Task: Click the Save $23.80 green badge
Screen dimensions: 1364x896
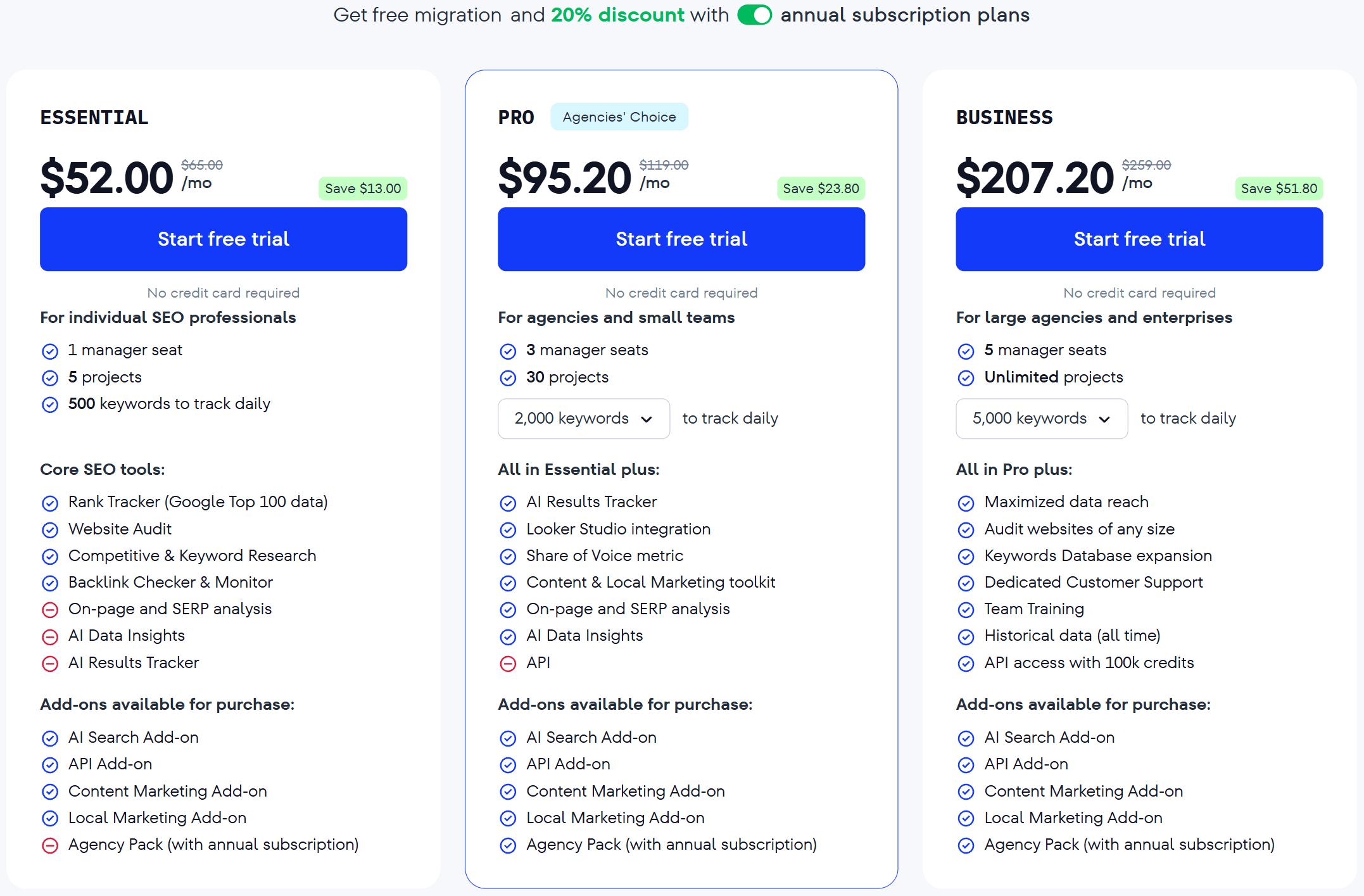Action: coord(821,188)
